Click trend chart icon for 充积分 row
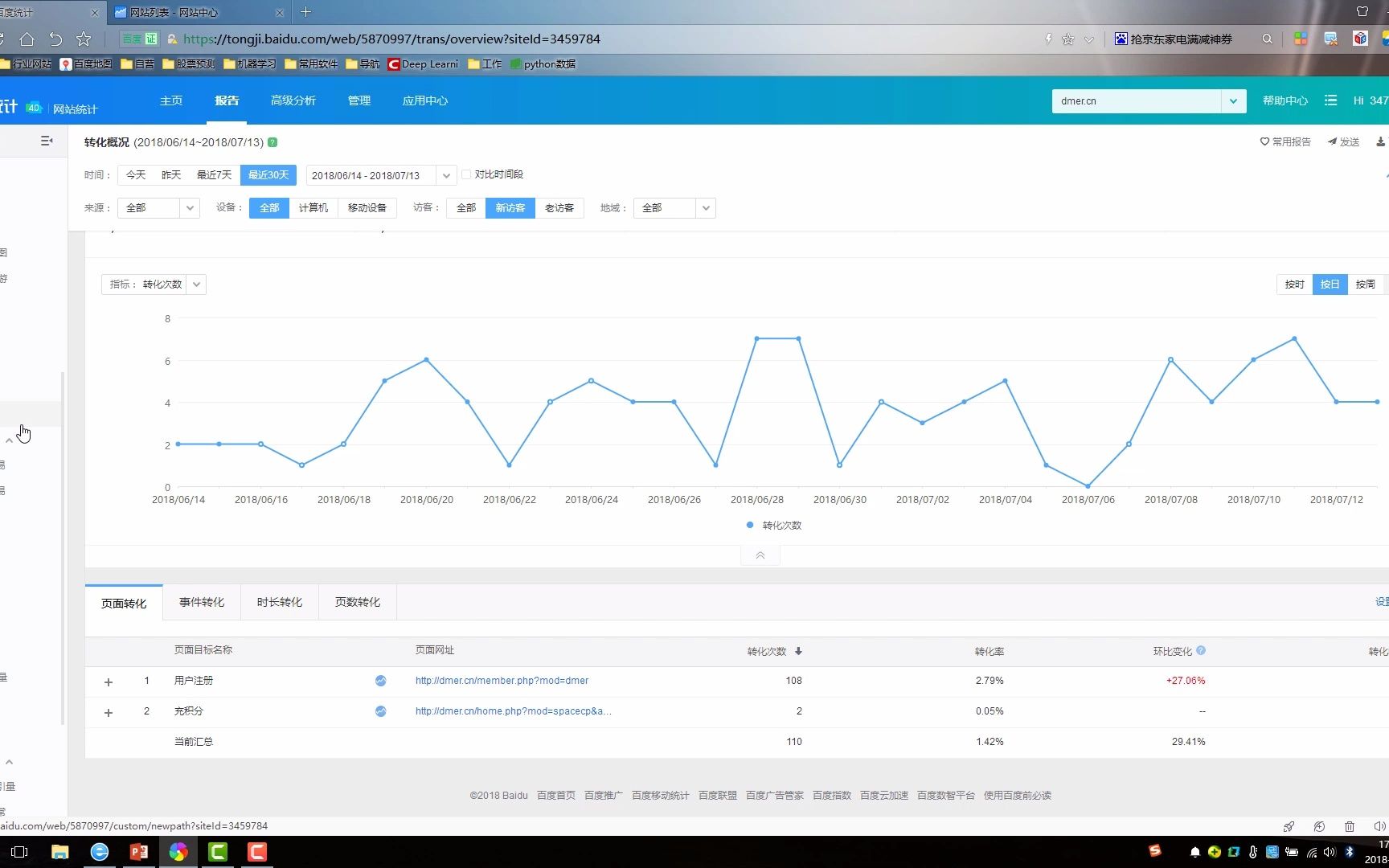Image resolution: width=1389 pixels, height=868 pixels. click(x=380, y=711)
